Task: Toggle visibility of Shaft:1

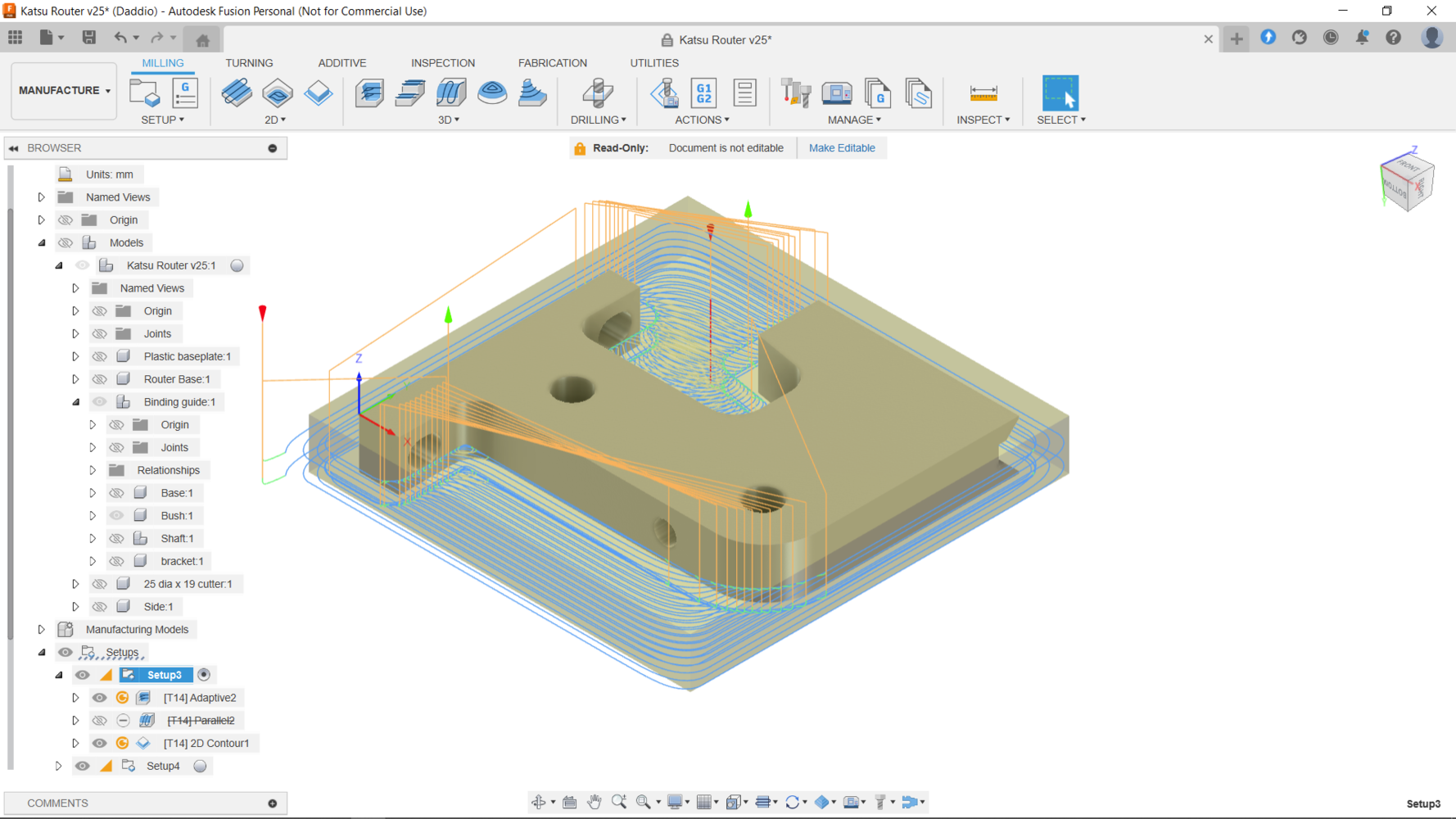Action: coord(116,539)
